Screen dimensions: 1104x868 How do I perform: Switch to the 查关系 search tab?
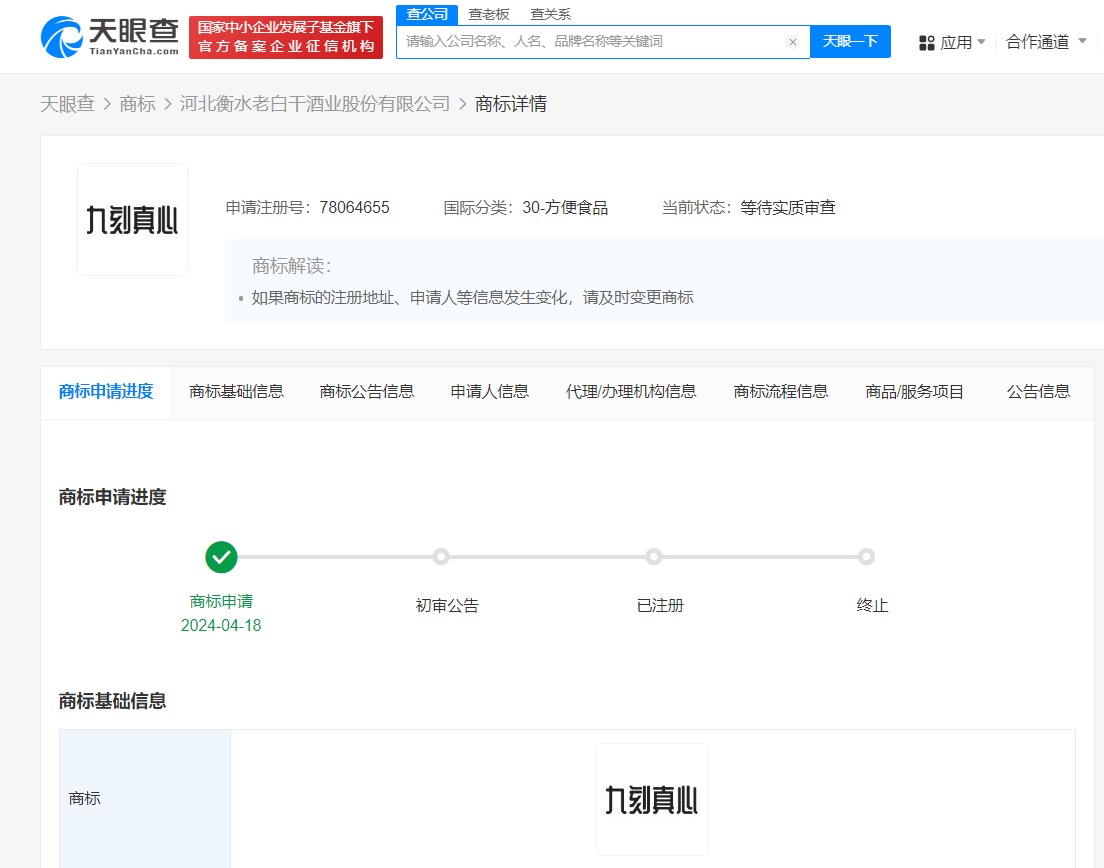point(550,14)
